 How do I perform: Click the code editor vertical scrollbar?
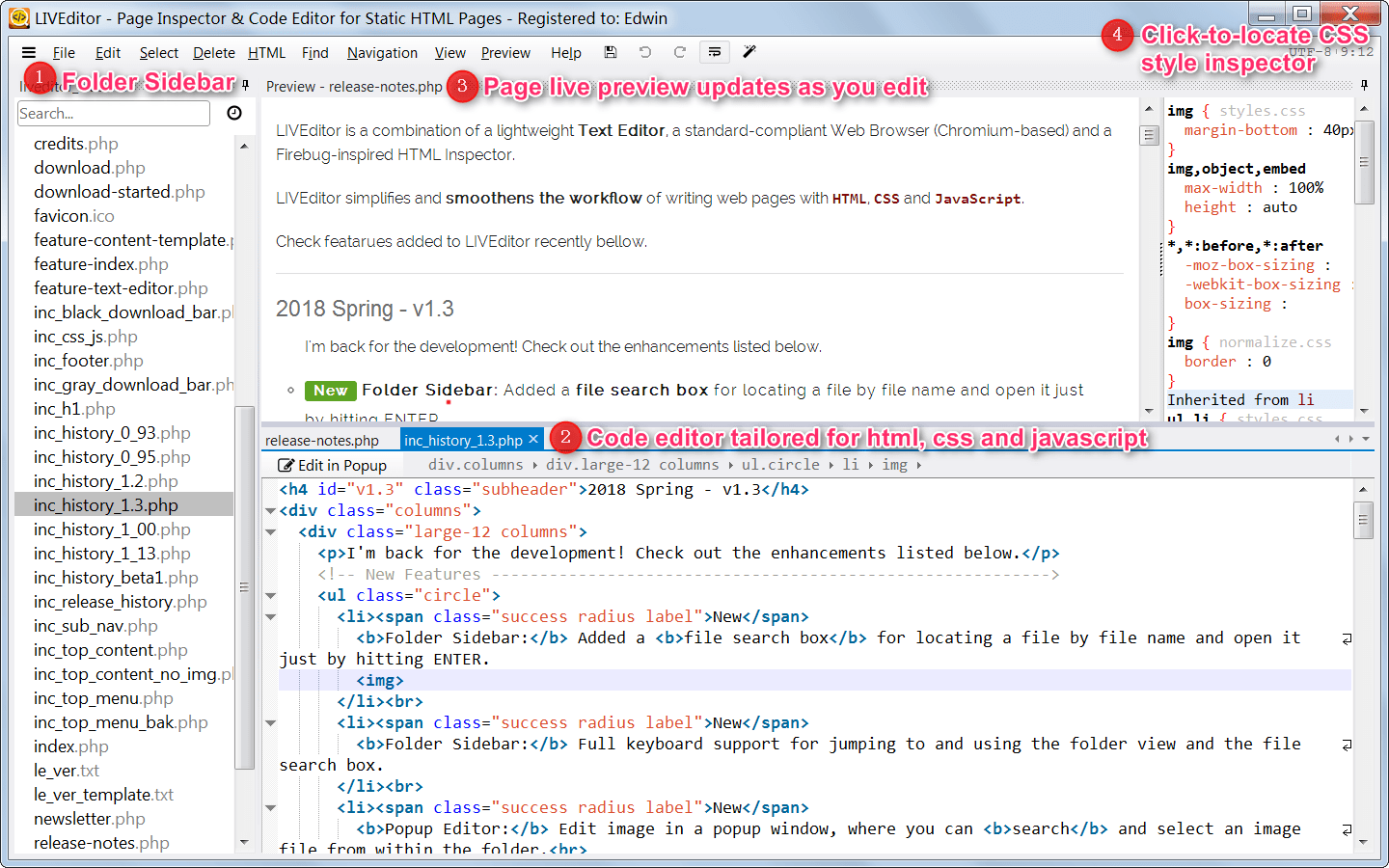point(1363,521)
